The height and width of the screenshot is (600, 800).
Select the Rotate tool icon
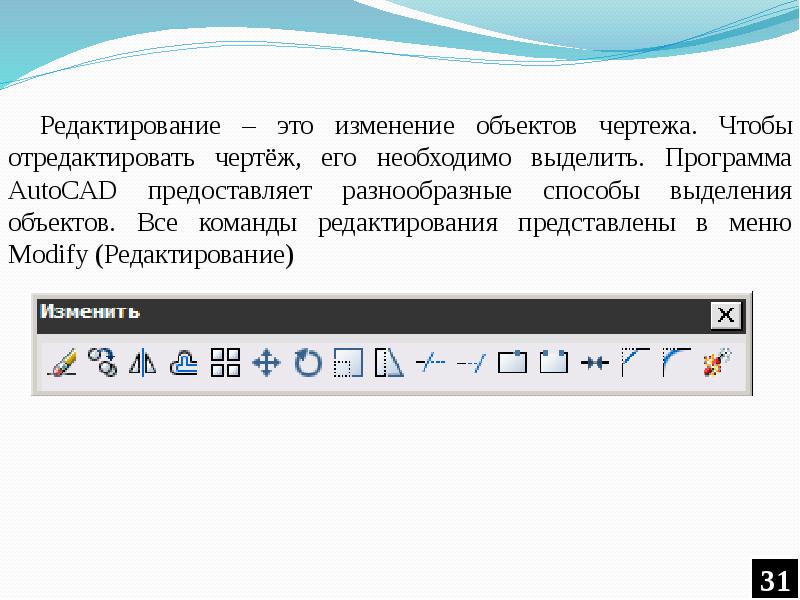[308, 363]
